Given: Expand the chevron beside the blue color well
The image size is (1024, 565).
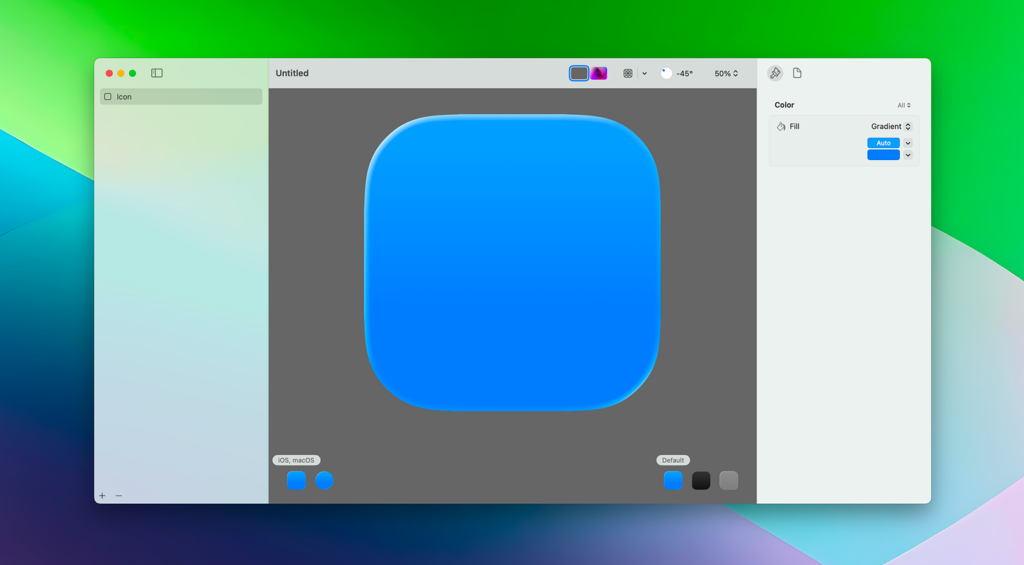Looking at the screenshot, I should point(908,155).
